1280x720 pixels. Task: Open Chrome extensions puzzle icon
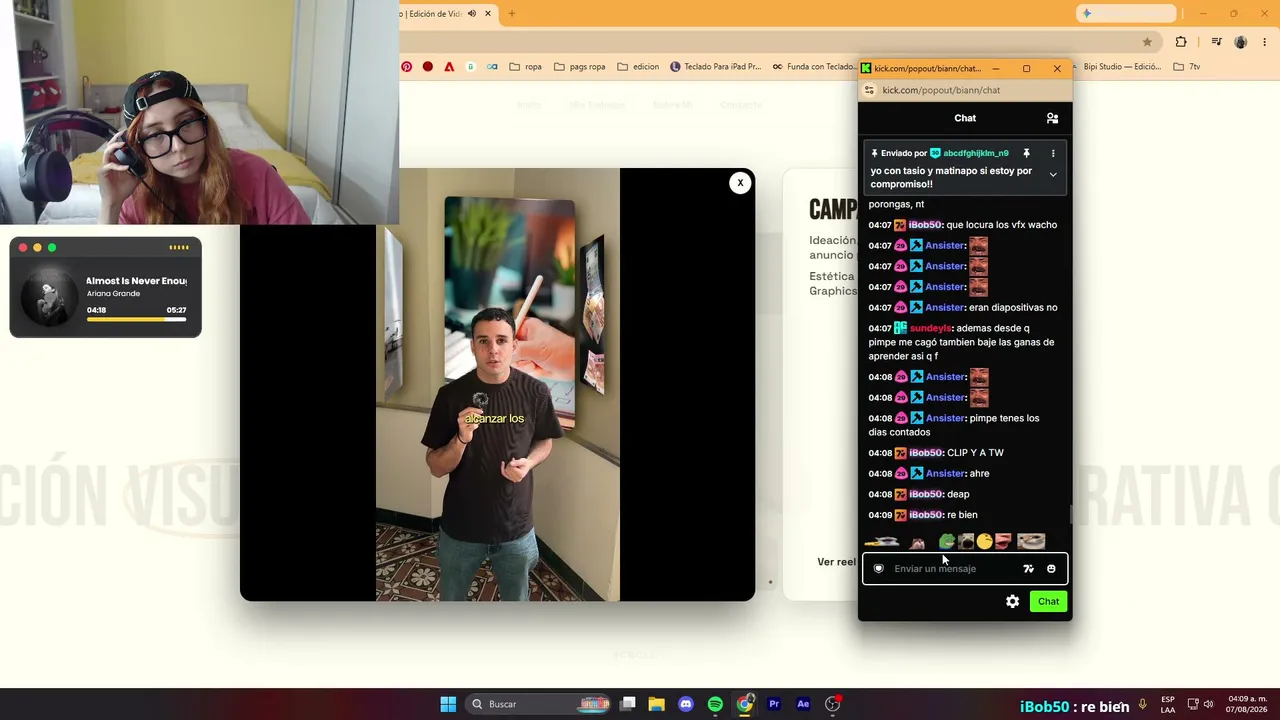pos(1181,42)
